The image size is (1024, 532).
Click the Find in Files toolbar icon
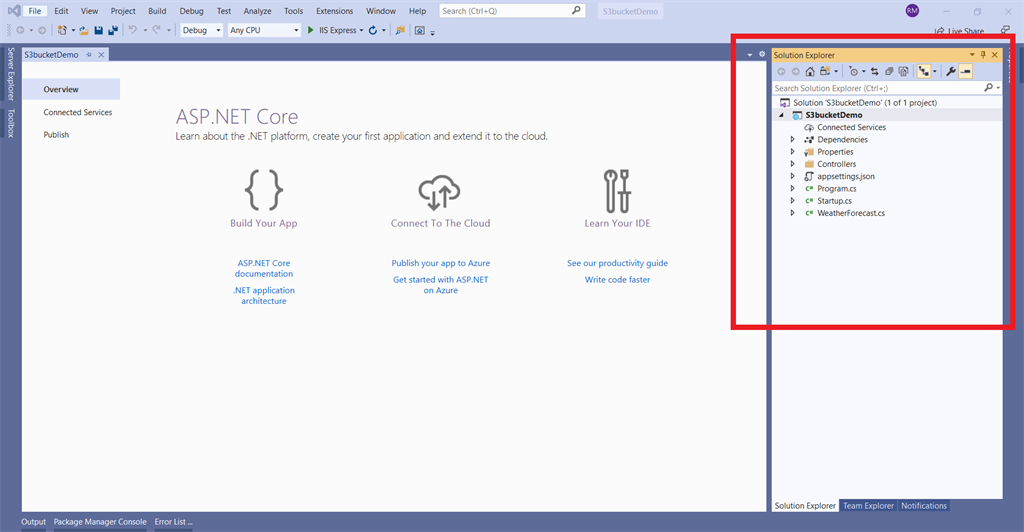pos(400,30)
